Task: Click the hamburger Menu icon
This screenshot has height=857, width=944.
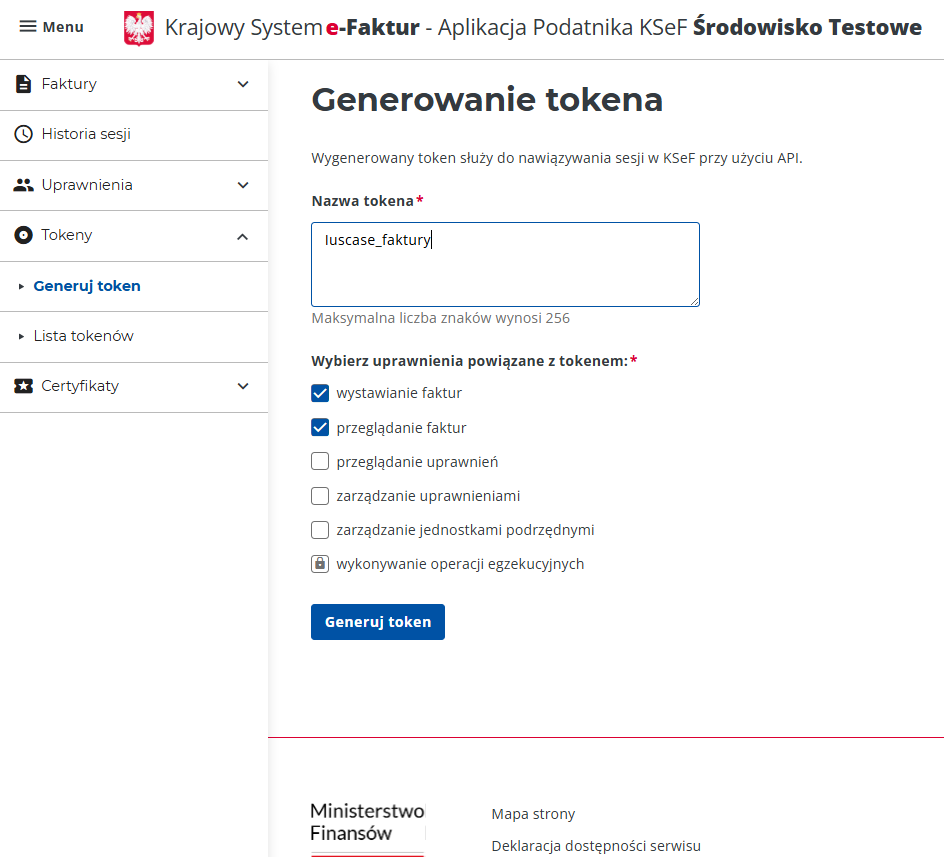Action: 28,27
